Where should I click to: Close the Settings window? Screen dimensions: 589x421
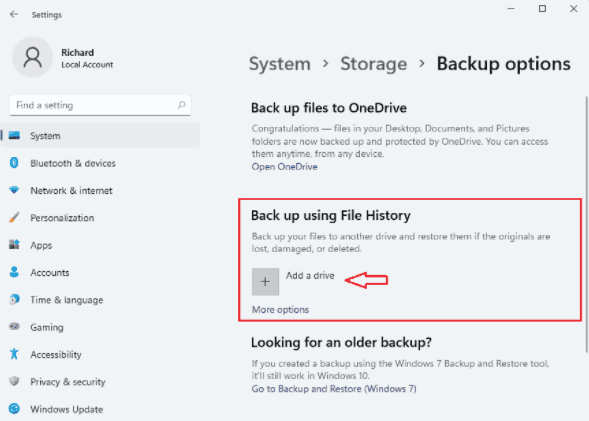tap(573, 9)
